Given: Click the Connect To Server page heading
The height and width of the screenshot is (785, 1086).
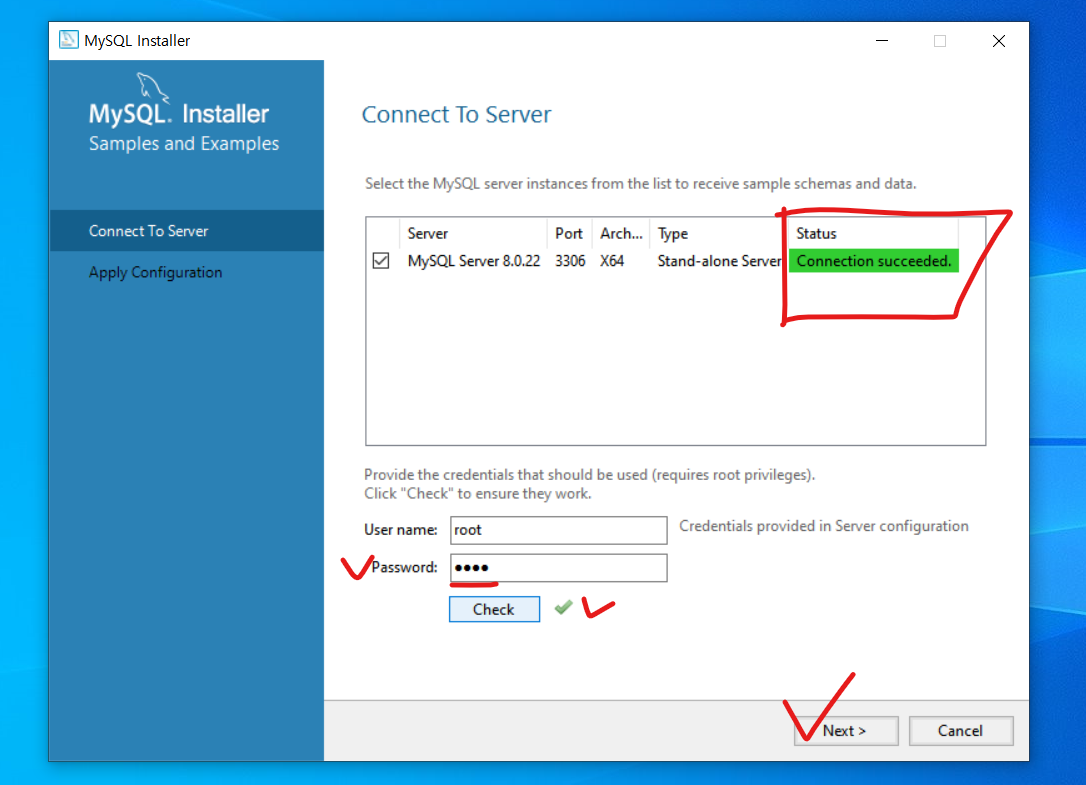Looking at the screenshot, I should 456,114.
